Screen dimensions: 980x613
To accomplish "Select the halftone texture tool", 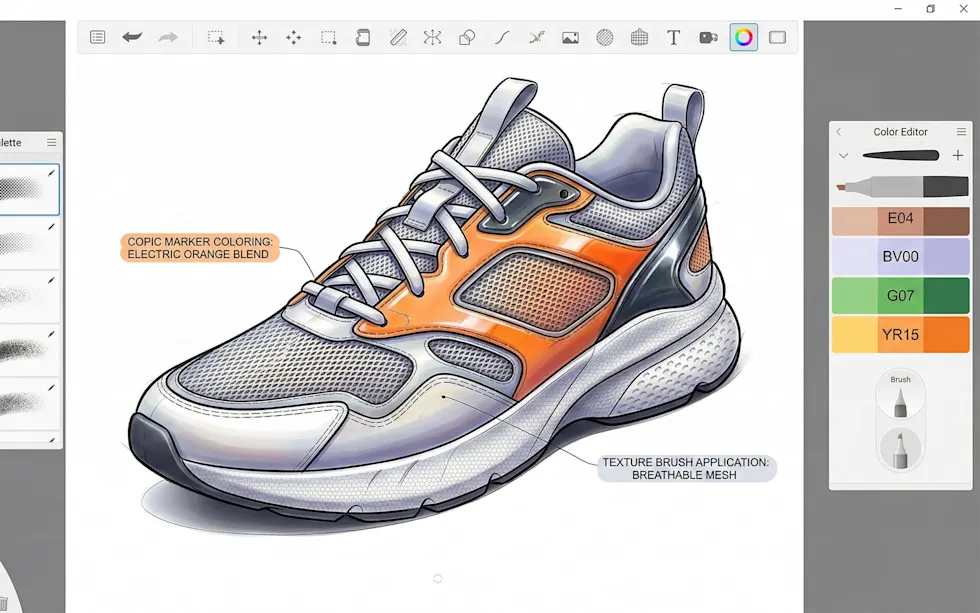I will coord(604,37).
